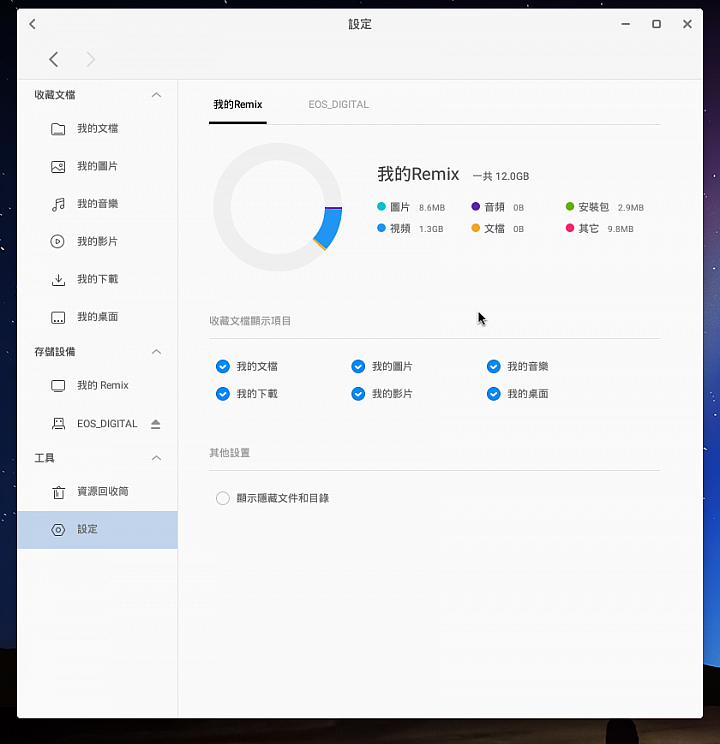
Task: Open 我的桌面 desktop icon in sidebar
Action: coord(58,317)
